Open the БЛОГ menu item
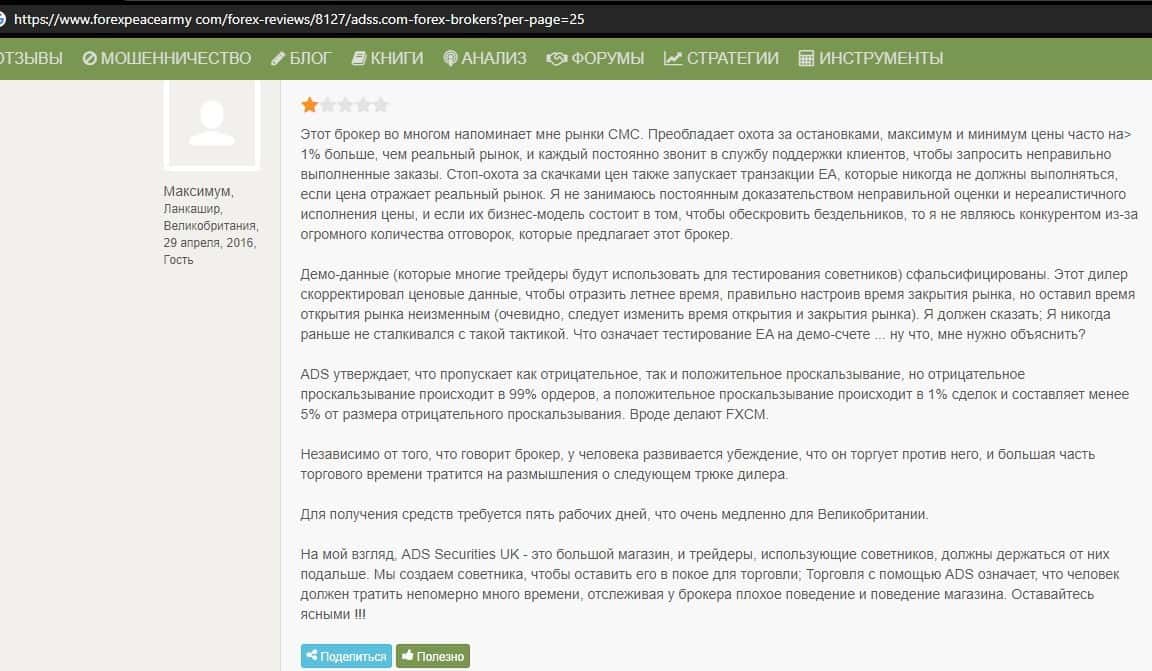Image resolution: width=1152 pixels, height=671 pixels. pos(301,58)
